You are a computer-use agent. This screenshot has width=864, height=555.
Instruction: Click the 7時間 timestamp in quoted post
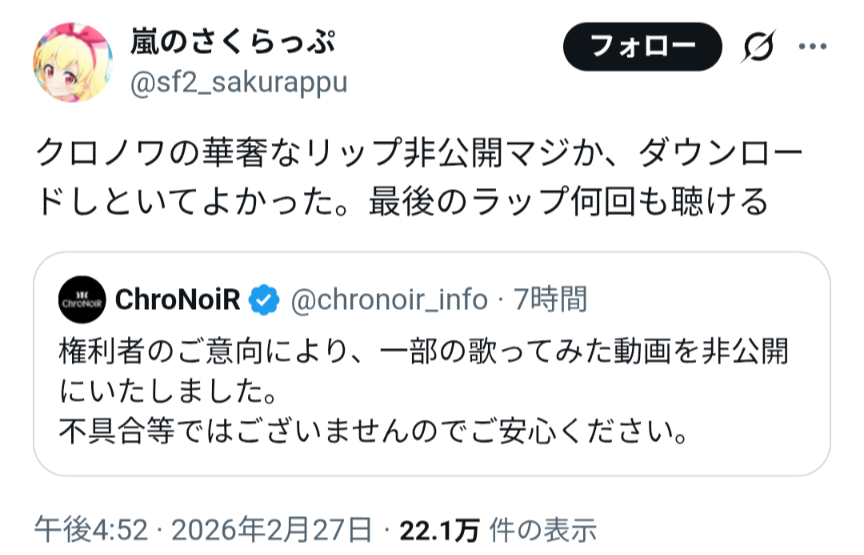(550, 299)
